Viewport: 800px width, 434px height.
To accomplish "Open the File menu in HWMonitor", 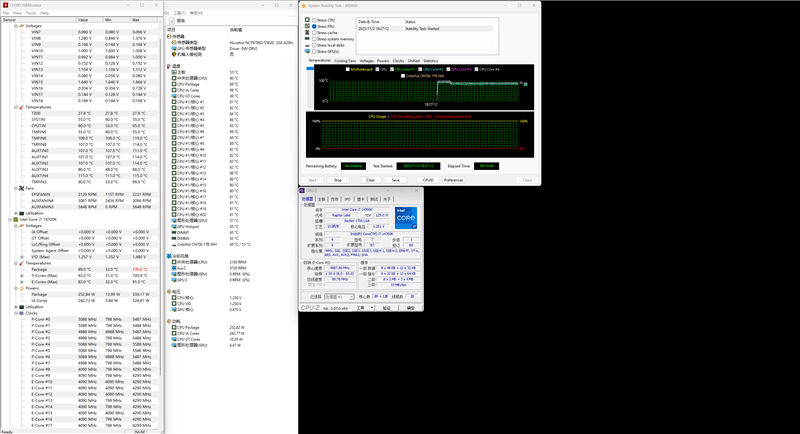I will coord(6,13).
